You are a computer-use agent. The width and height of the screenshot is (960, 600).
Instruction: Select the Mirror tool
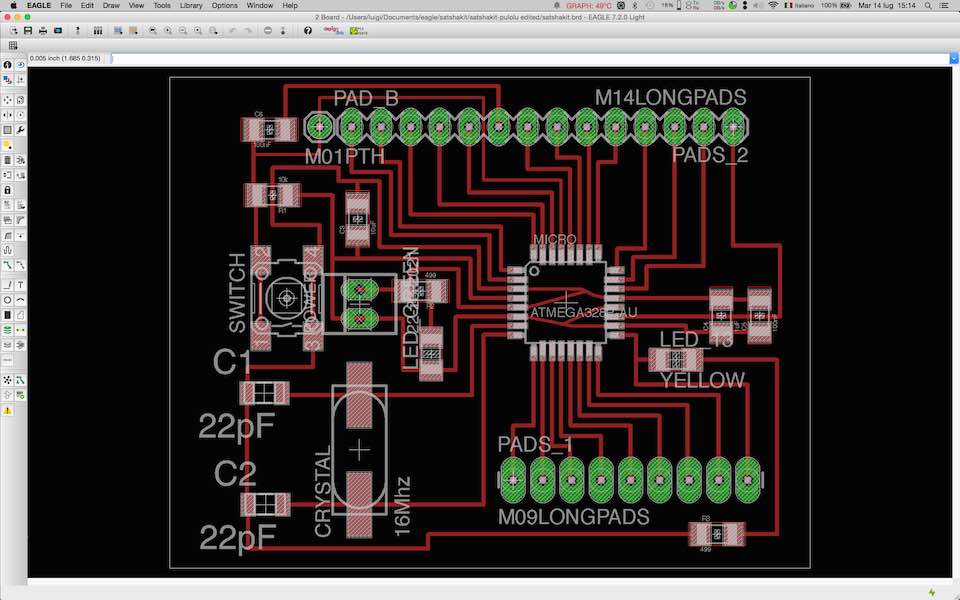click(x=7, y=114)
